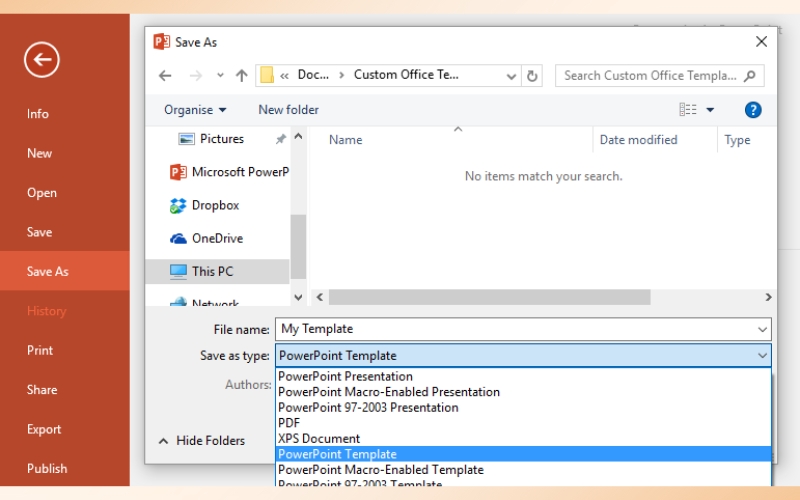Choose PDF as the file type
800x500 pixels.
523,423
